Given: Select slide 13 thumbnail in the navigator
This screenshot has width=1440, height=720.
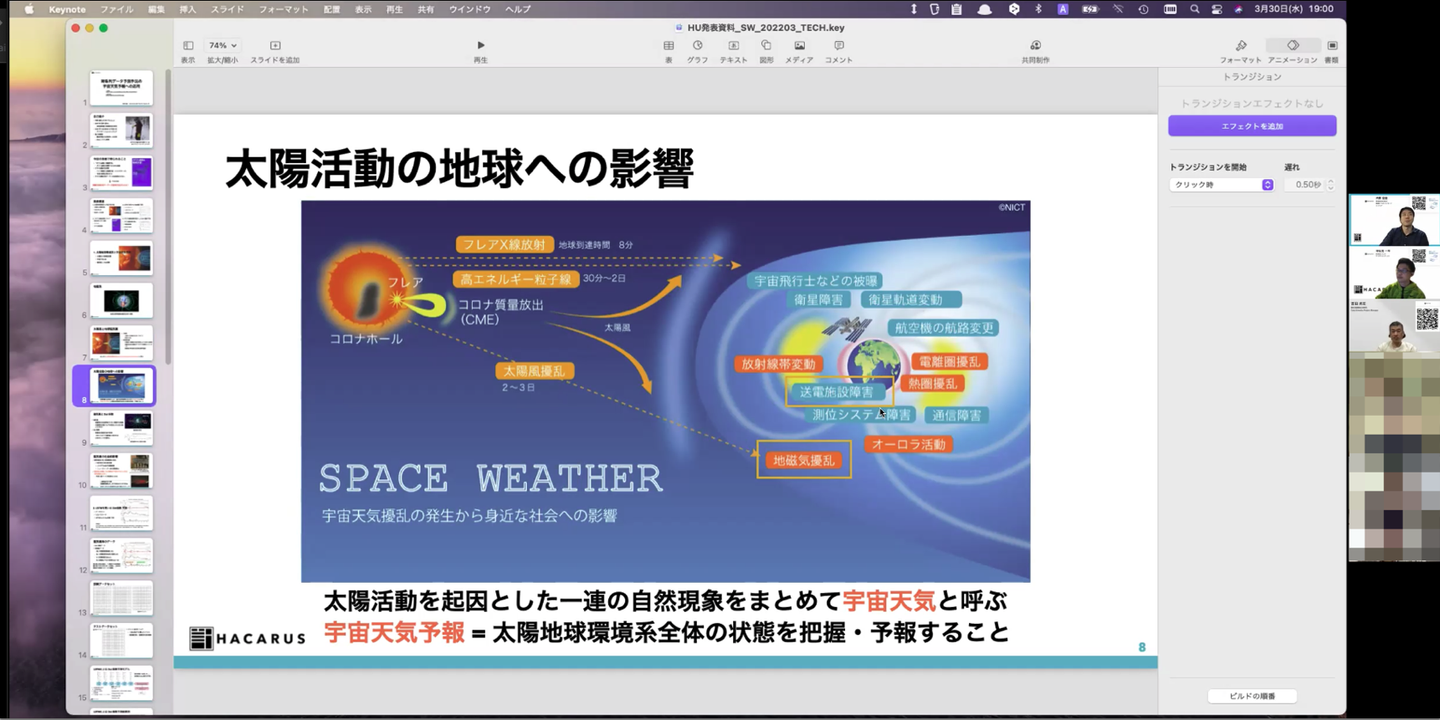Looking at the screenshot, I should (121, 598).
